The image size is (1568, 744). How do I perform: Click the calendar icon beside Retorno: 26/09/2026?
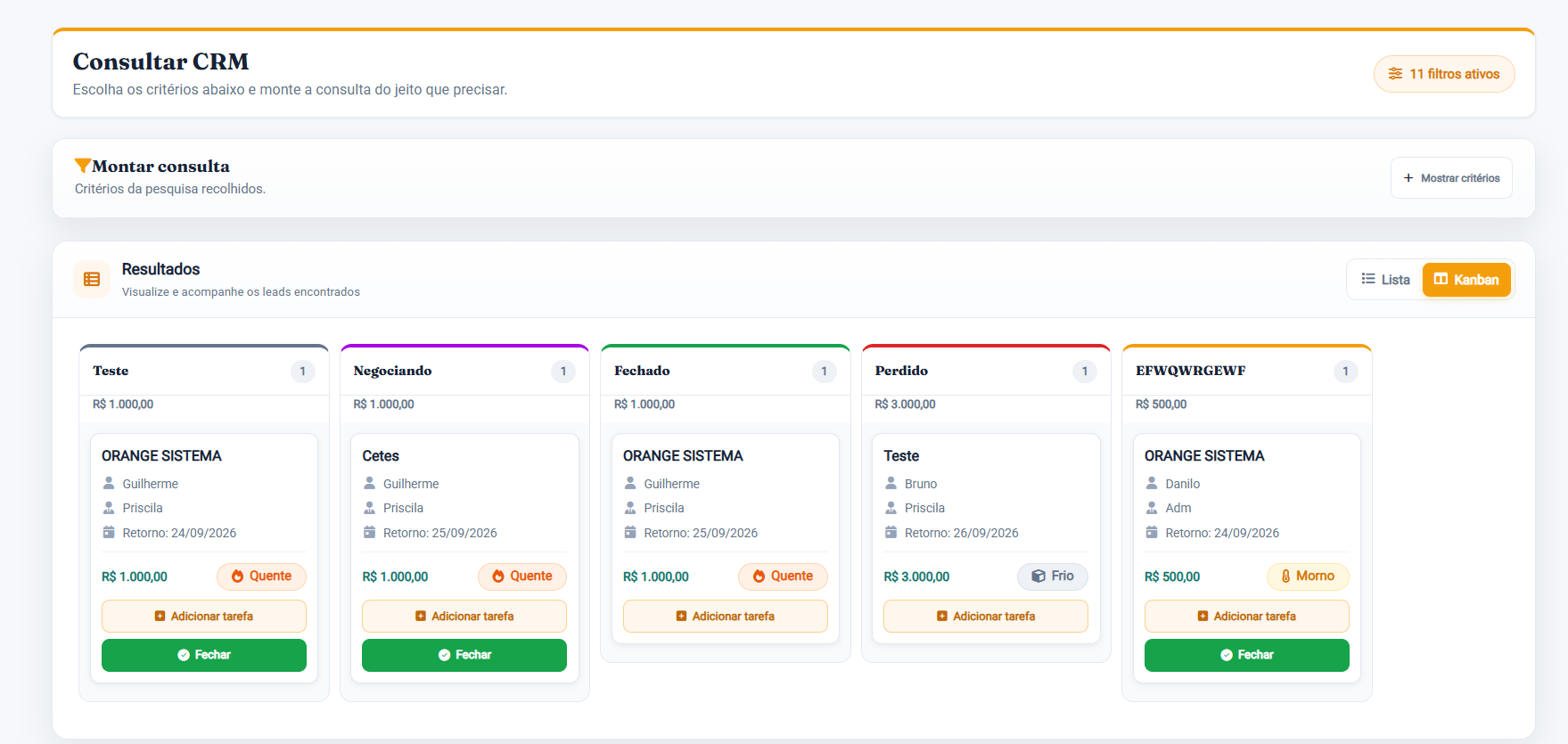pyautogui.click(x=891, y=533)
